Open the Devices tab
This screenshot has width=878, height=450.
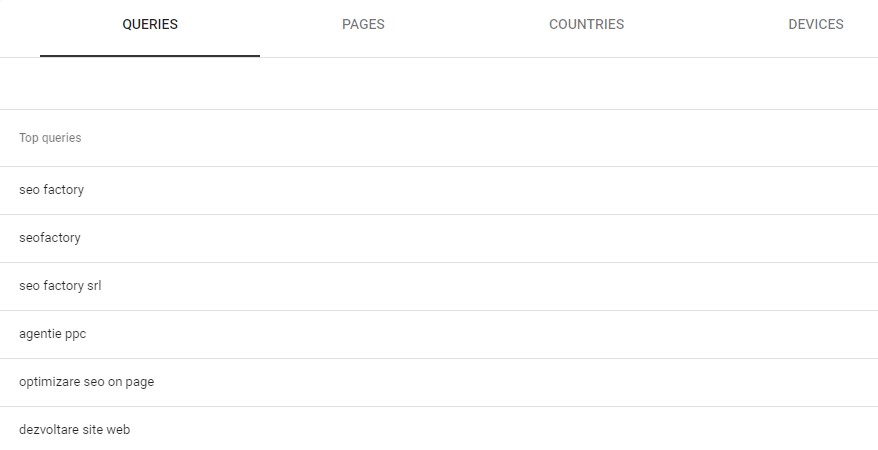click(x=815, y=25)
